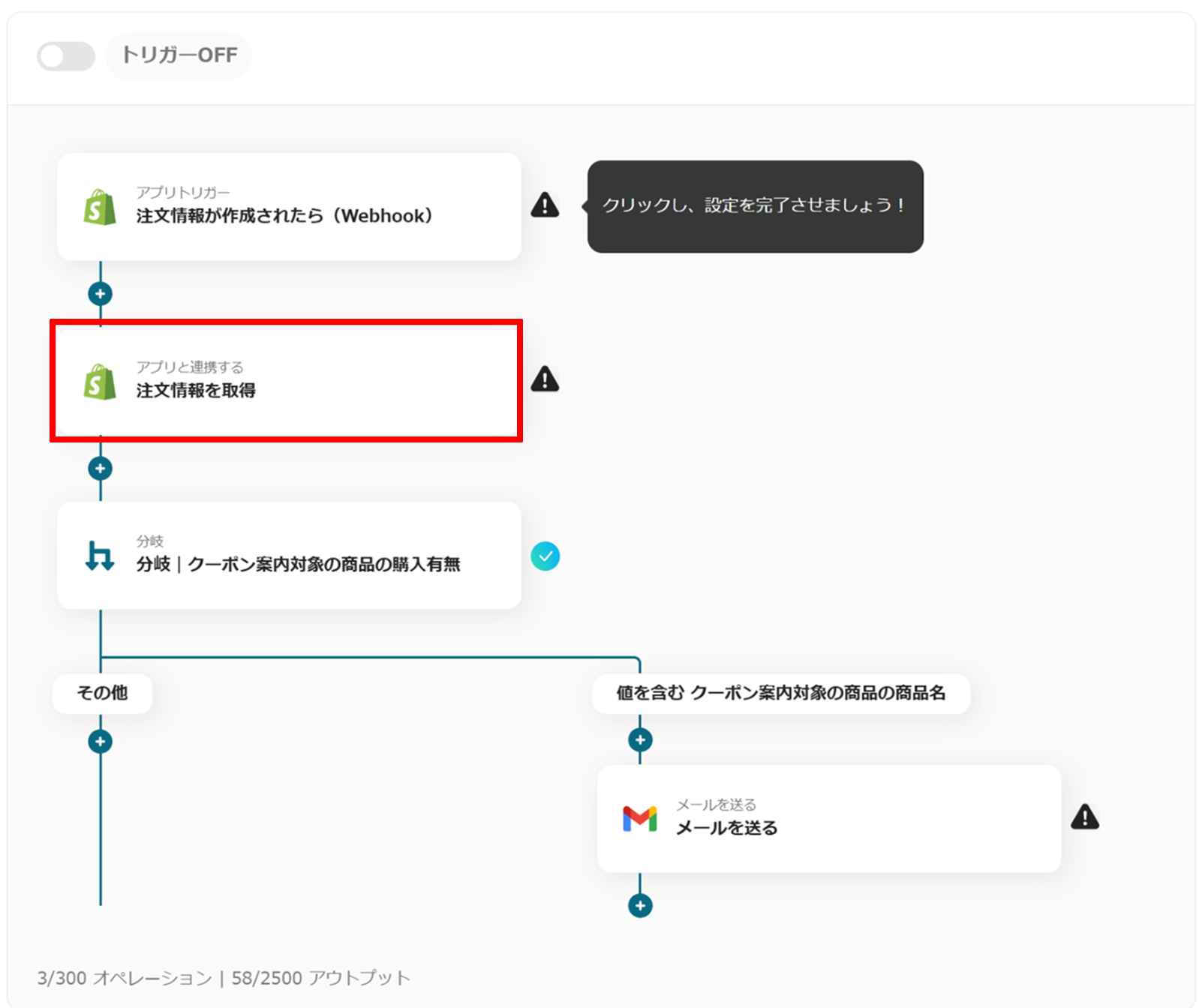Image resolution: width=1199 pixels, height=1008 pixels.
Task: Open the 分岐 クーポン案内対象の商品の購入有無 card
Action: pos(289,555)
